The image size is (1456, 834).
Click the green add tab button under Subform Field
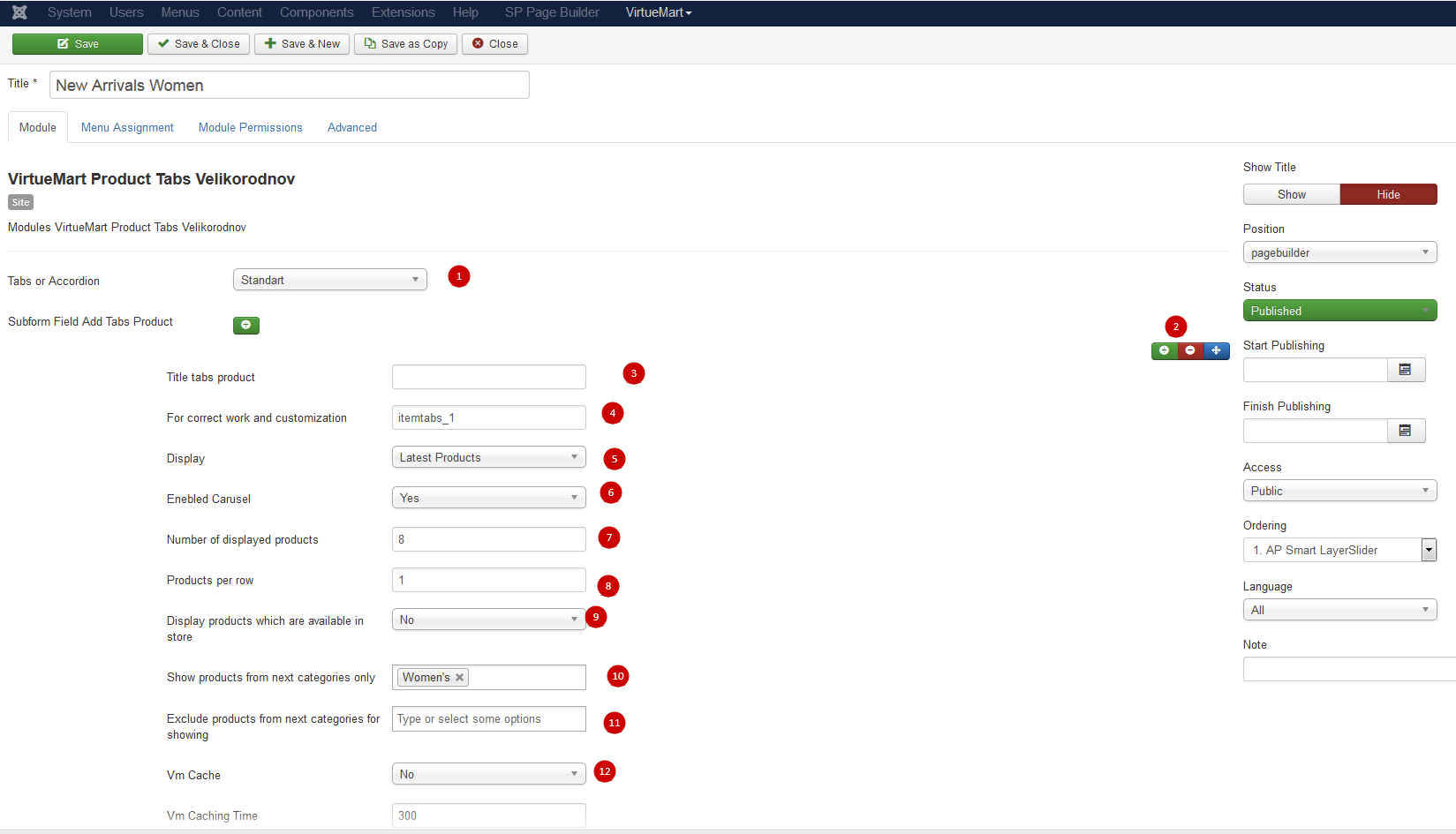coord(245,326)
